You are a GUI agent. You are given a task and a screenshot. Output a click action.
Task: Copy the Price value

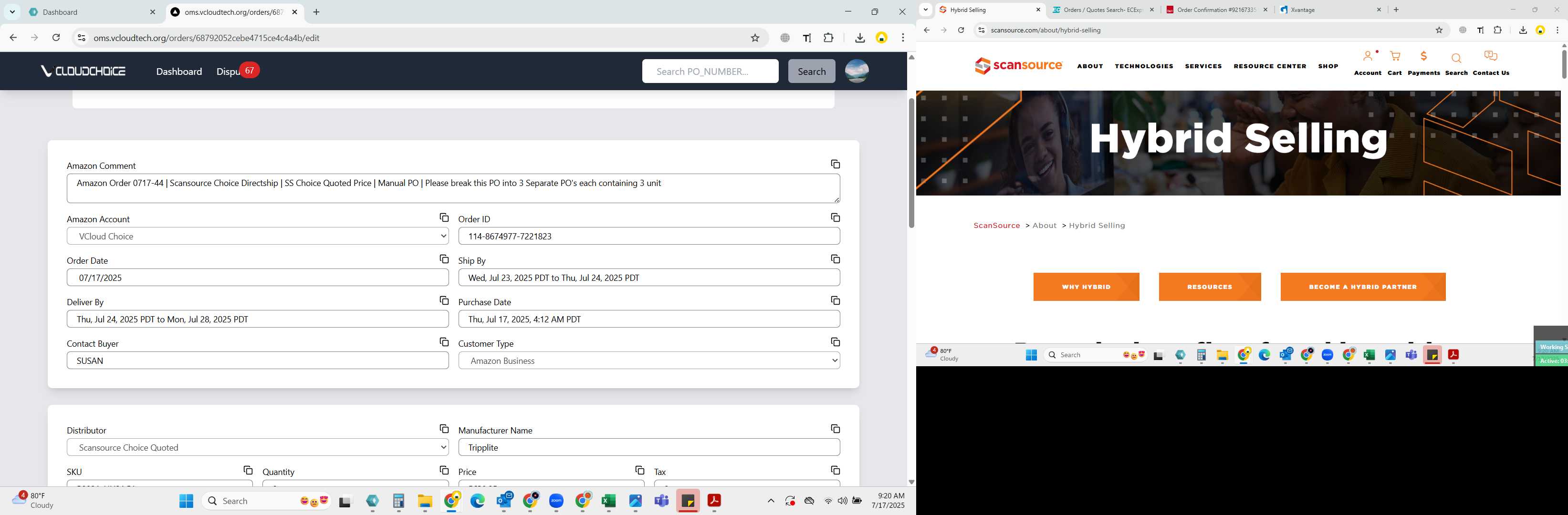pos(639,471)
